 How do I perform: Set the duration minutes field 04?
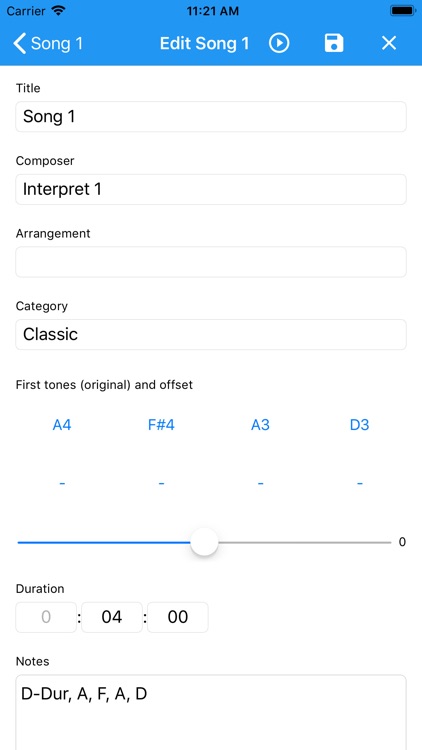click(x=112, y=617)
